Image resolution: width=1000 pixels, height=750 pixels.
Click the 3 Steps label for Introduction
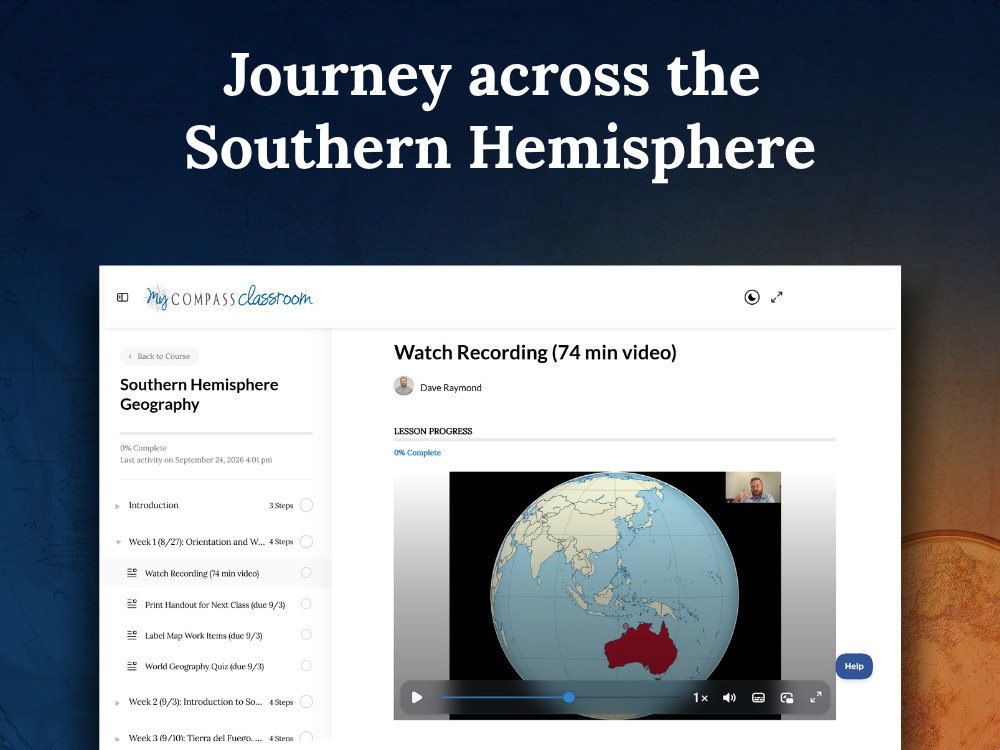coord(281,506)
